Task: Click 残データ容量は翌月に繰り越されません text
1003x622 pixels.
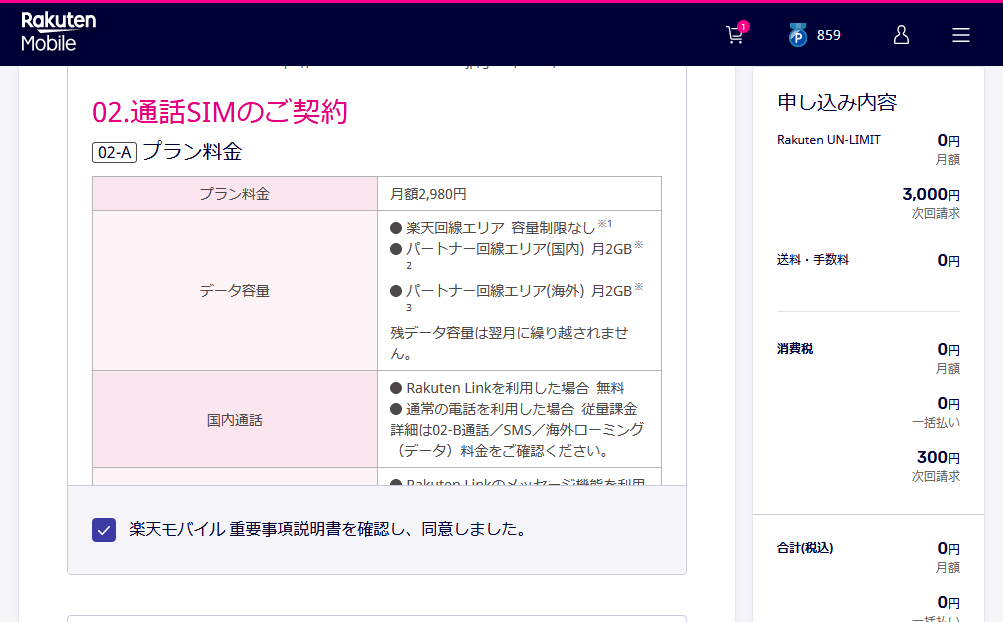Action: pos(509,343)
